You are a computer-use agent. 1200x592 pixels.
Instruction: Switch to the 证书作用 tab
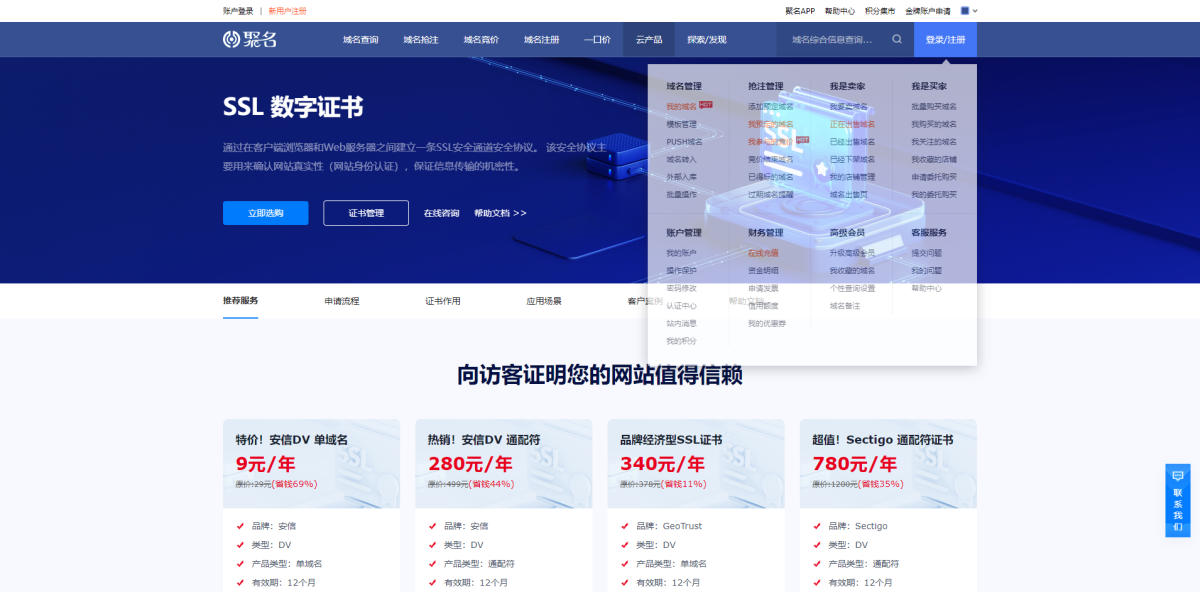(x=442, y=301)
